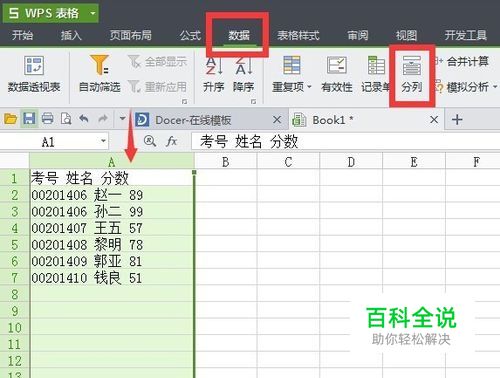The image size is (500, 378).
Task: Click the formula bar zoom icon
Action: (150, 141)
